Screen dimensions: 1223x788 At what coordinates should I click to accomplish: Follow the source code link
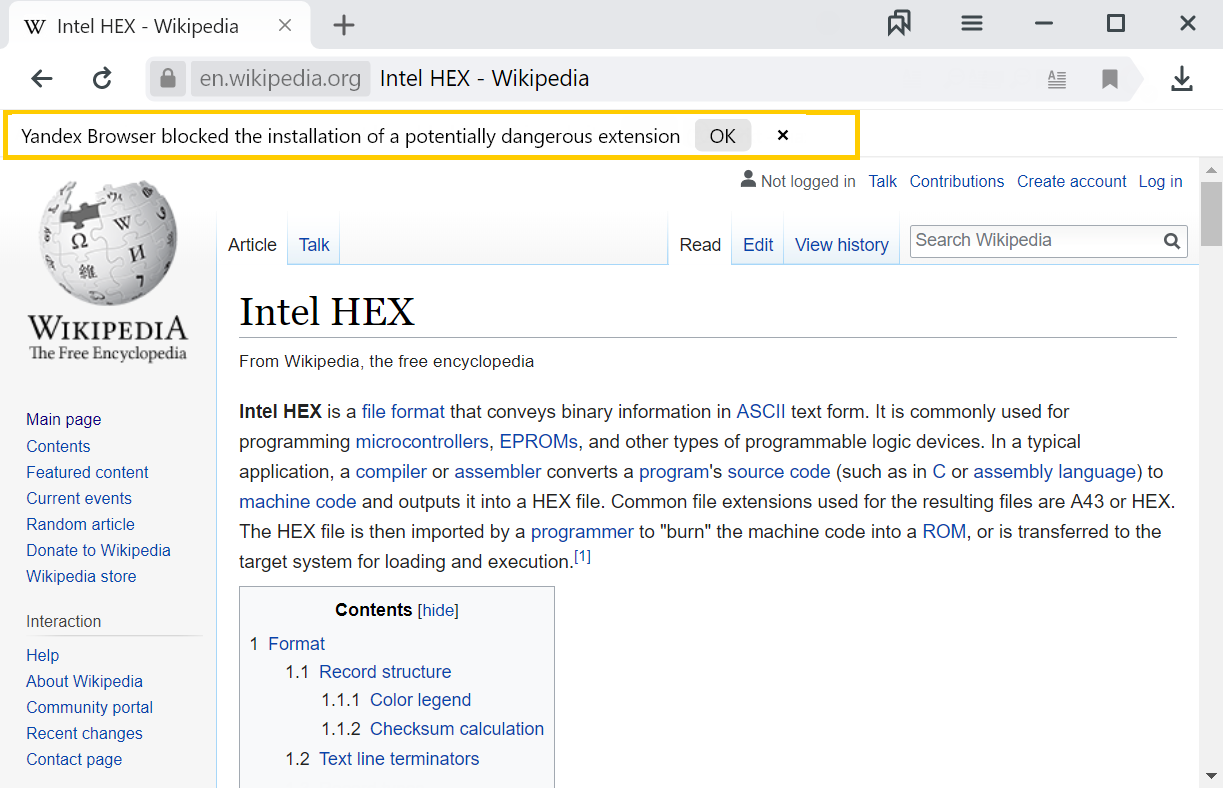(779, 472)
